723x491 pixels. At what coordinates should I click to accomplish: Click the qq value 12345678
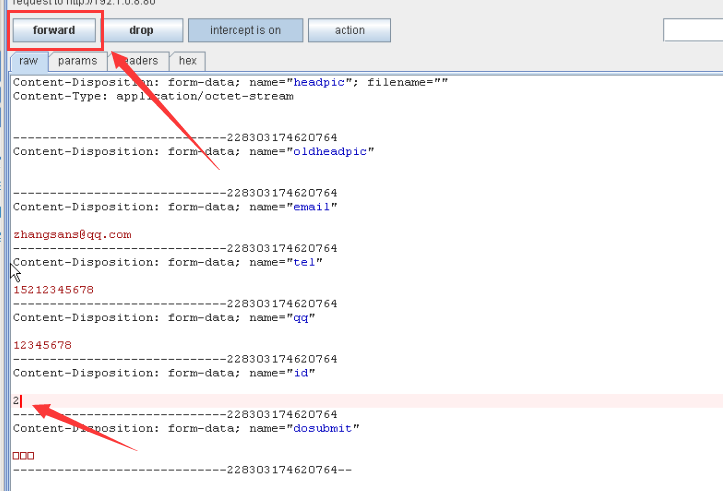pyautogui.click(x=42, y=345)
